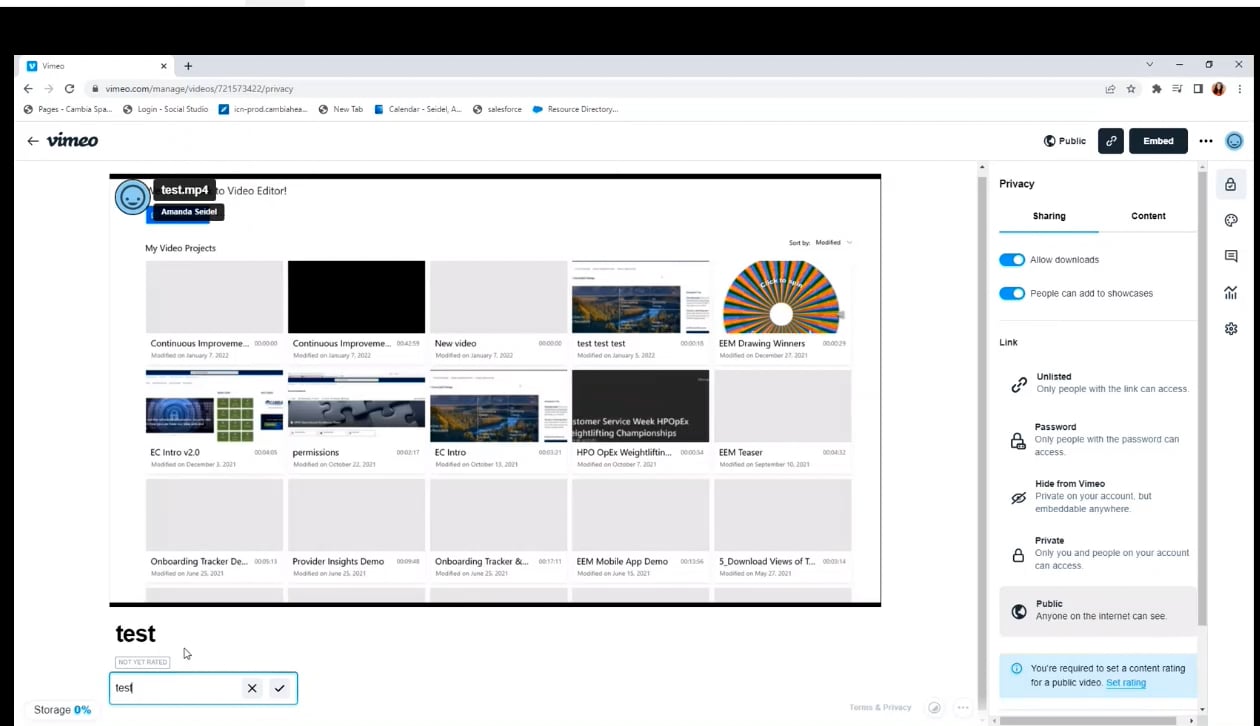This screenshot has width=1260, height=726.
Task: Select the Hide from Vimeo option
Action: [x=1098, y=496]
